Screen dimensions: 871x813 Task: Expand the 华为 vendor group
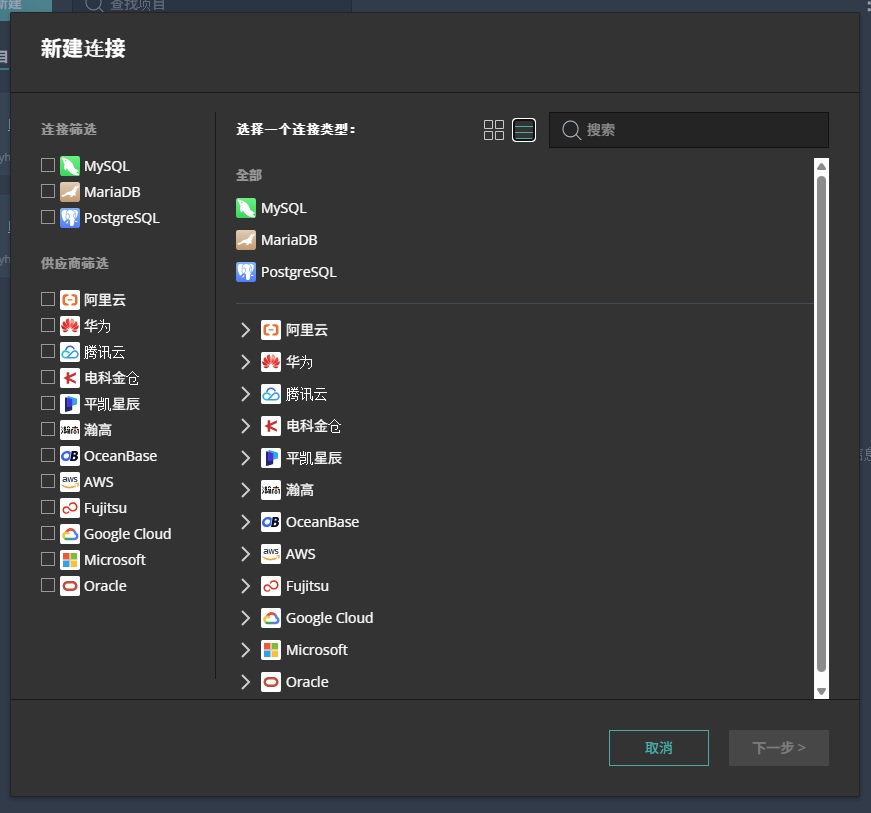245,361
